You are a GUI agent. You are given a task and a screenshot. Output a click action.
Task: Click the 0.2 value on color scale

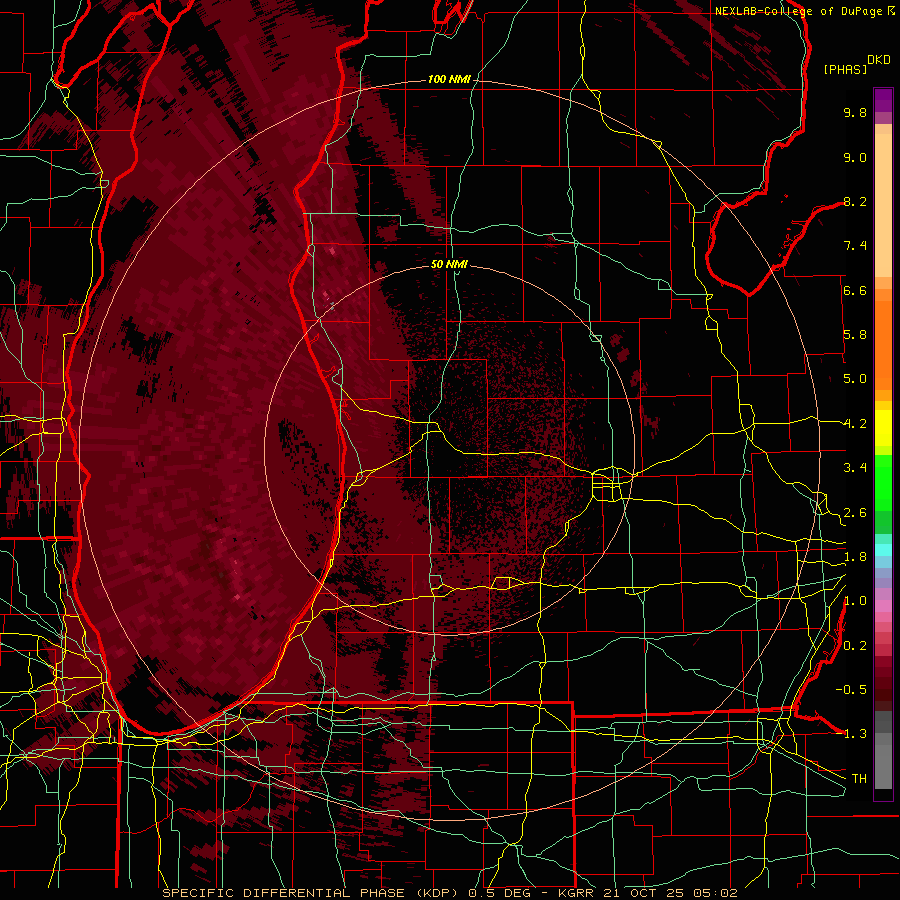tap(855, 646)
